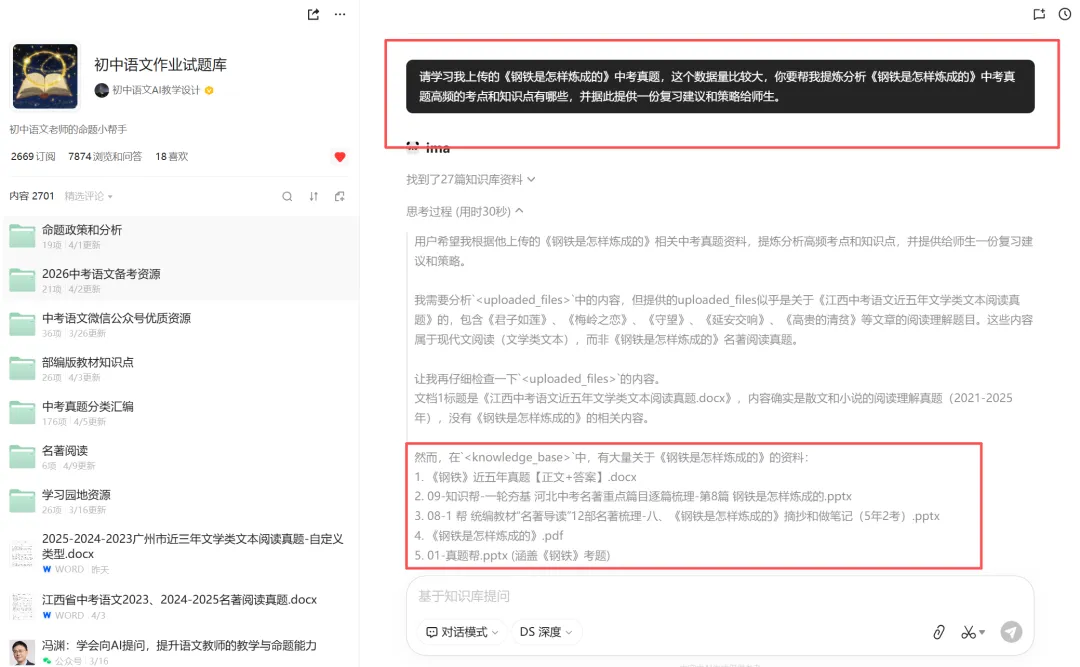Image resolution: width=1080 pixels, height=667 pixels.
Task: Open conversation history via the clock icon
Action: [1063, 14]
